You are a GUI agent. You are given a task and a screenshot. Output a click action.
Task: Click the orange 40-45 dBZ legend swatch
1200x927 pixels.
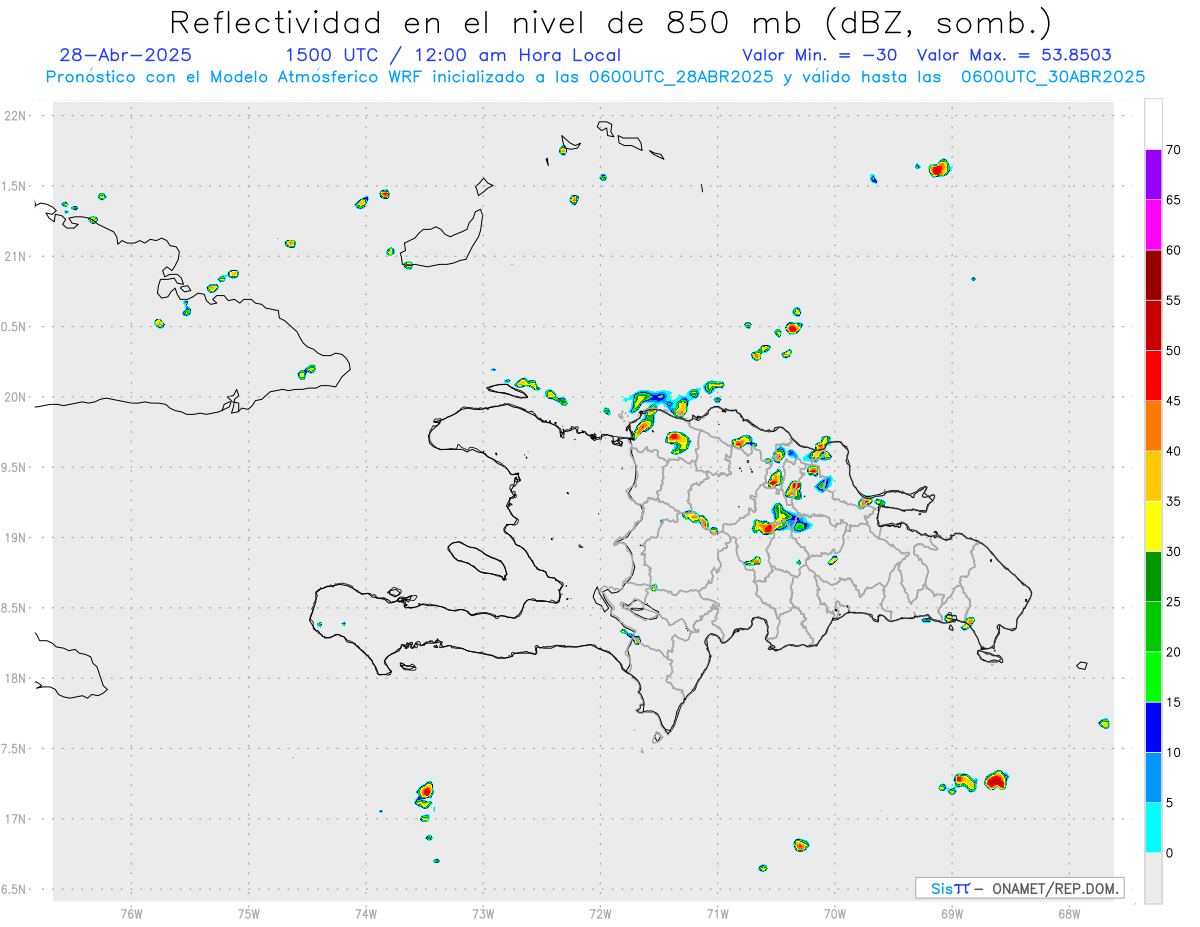[1153, 426]
